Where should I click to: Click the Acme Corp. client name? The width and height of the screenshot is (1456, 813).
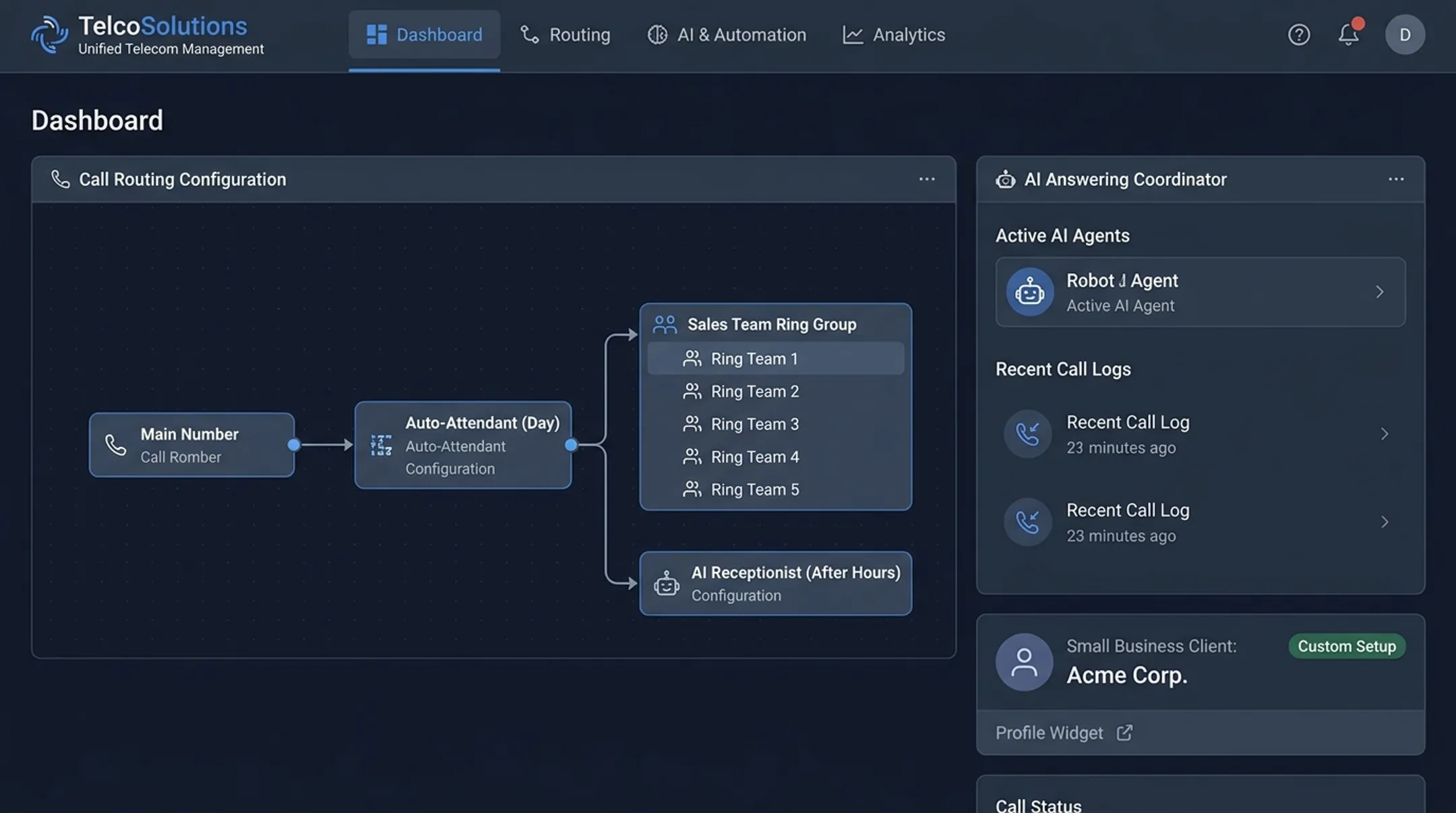[1126, 675]
